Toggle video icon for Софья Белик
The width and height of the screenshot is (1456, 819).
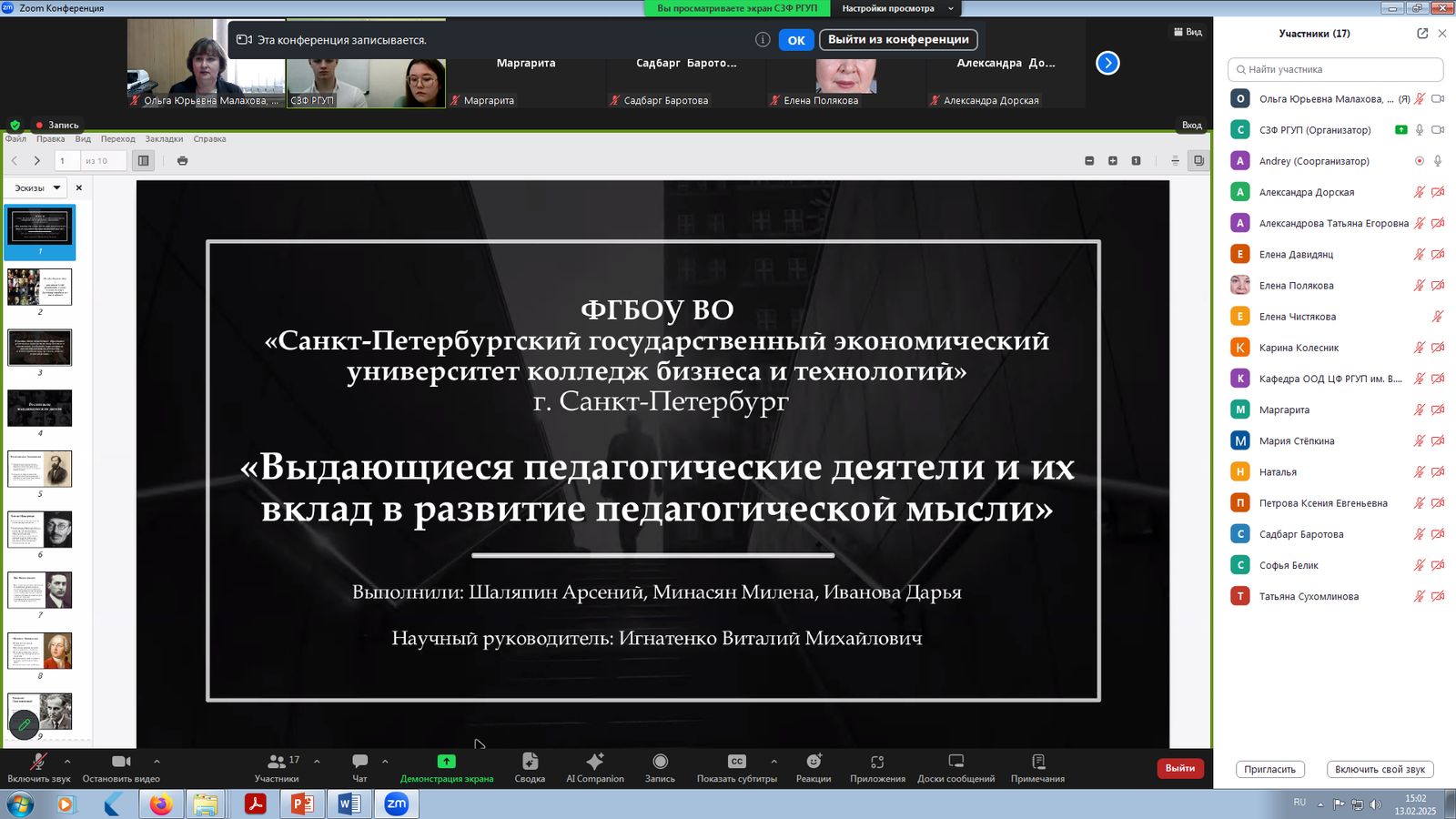(x=1438, y=565)
